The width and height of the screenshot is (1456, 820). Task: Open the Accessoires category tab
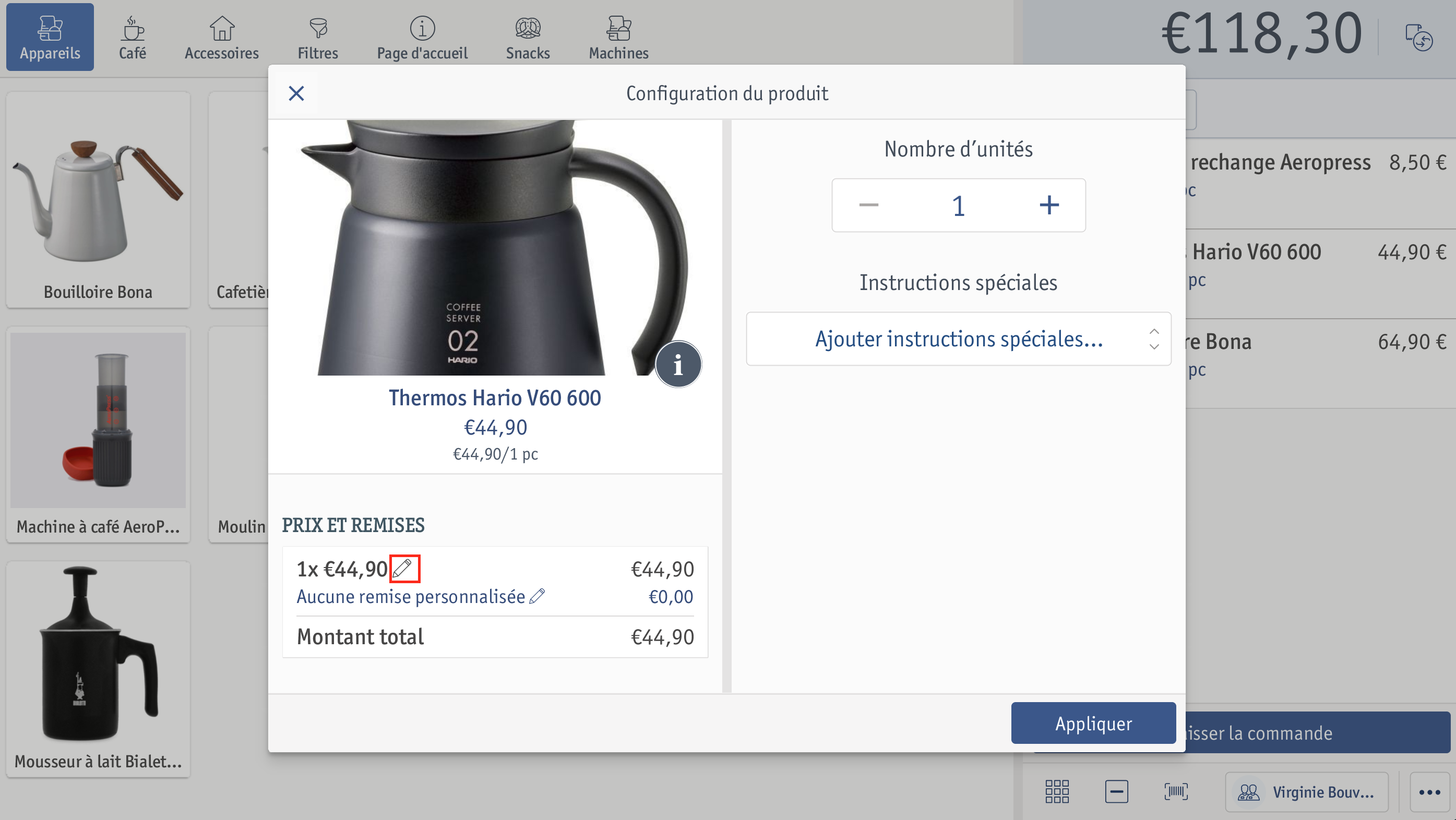point(222,38)
